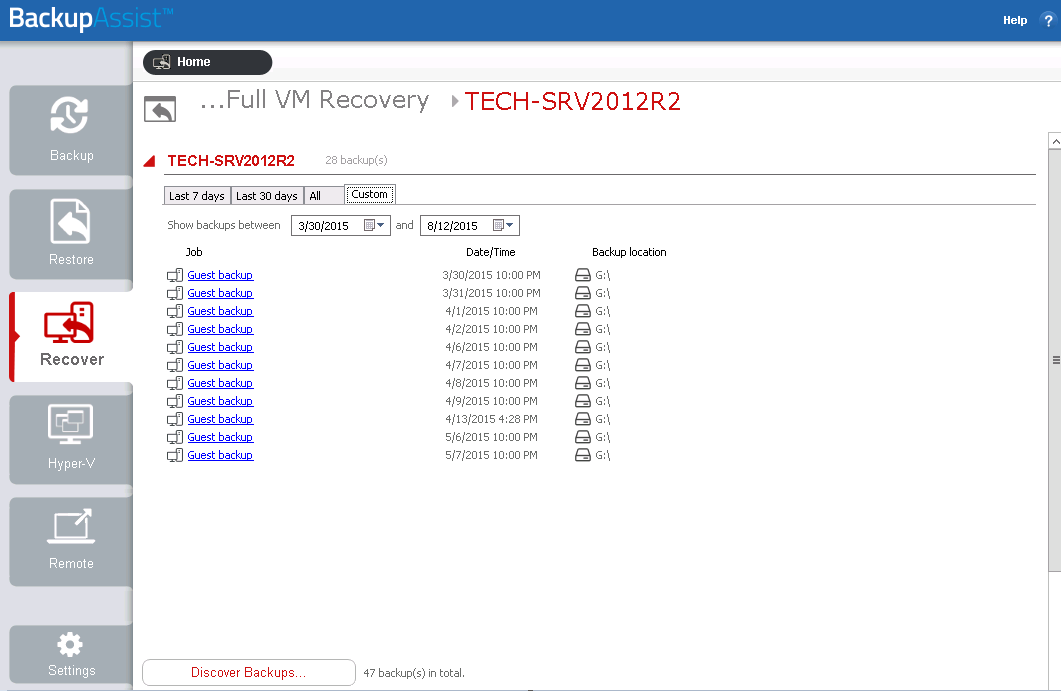
Task: Click the end date field showing 8/12/2015
Action: click(x=470, y=225)
